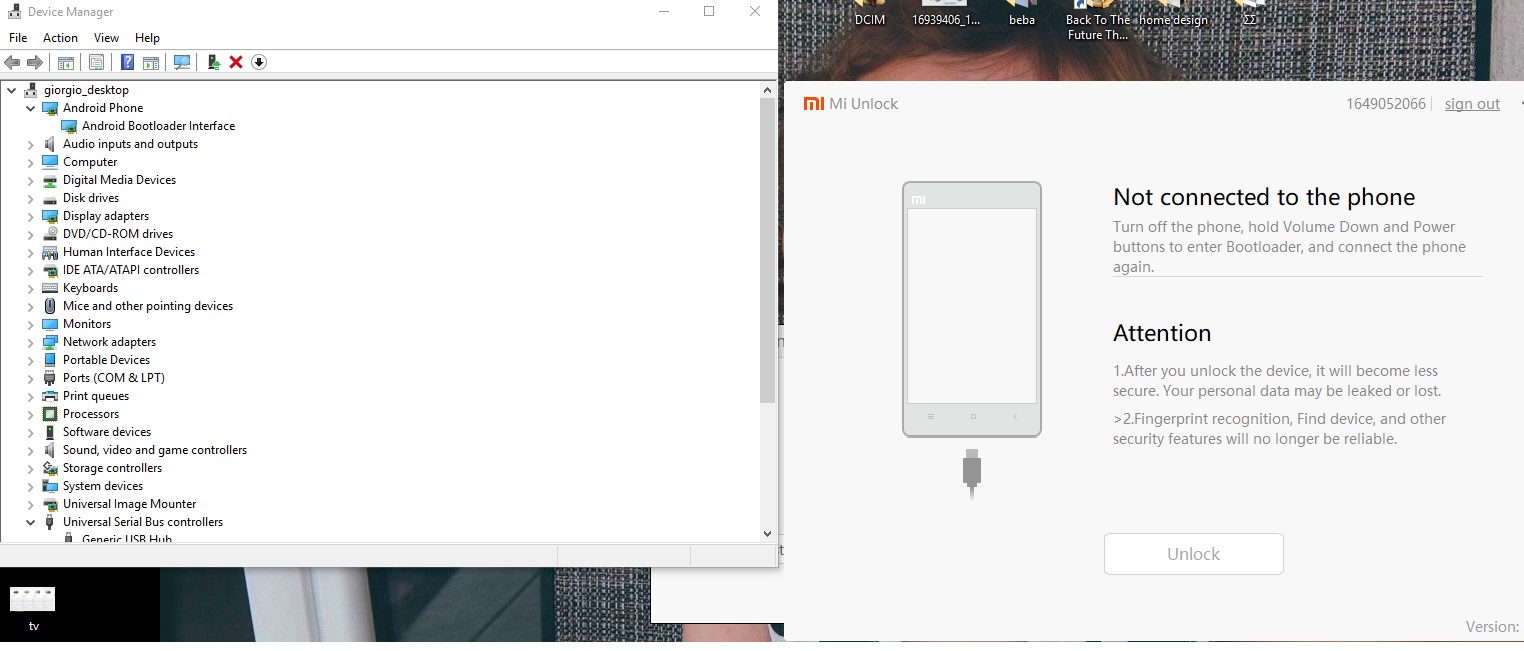Expand the Display adapters node
Screen dimensions: 1524x651
(31, 216)
